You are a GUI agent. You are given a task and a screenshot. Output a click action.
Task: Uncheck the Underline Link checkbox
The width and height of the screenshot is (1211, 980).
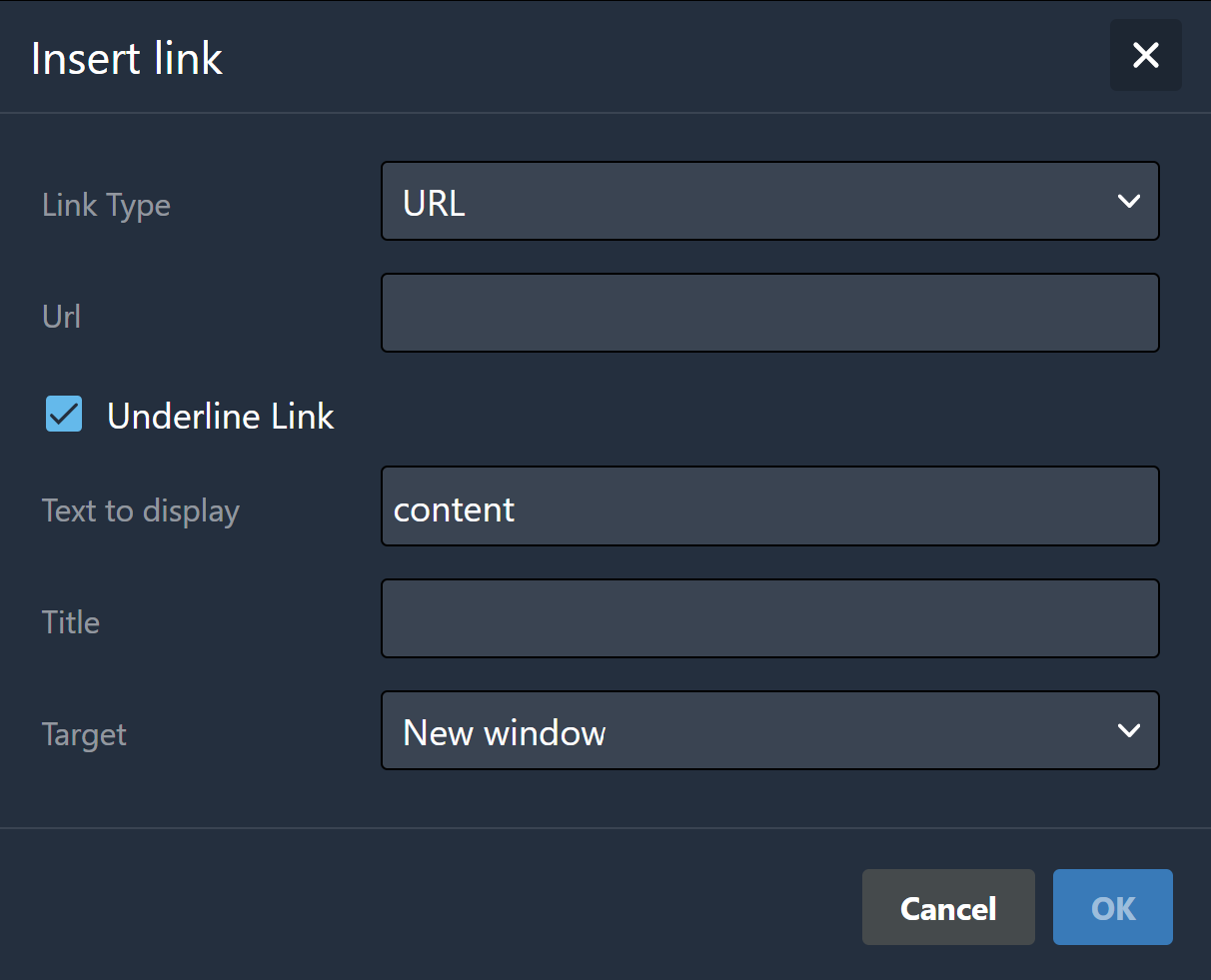[64, 414]
